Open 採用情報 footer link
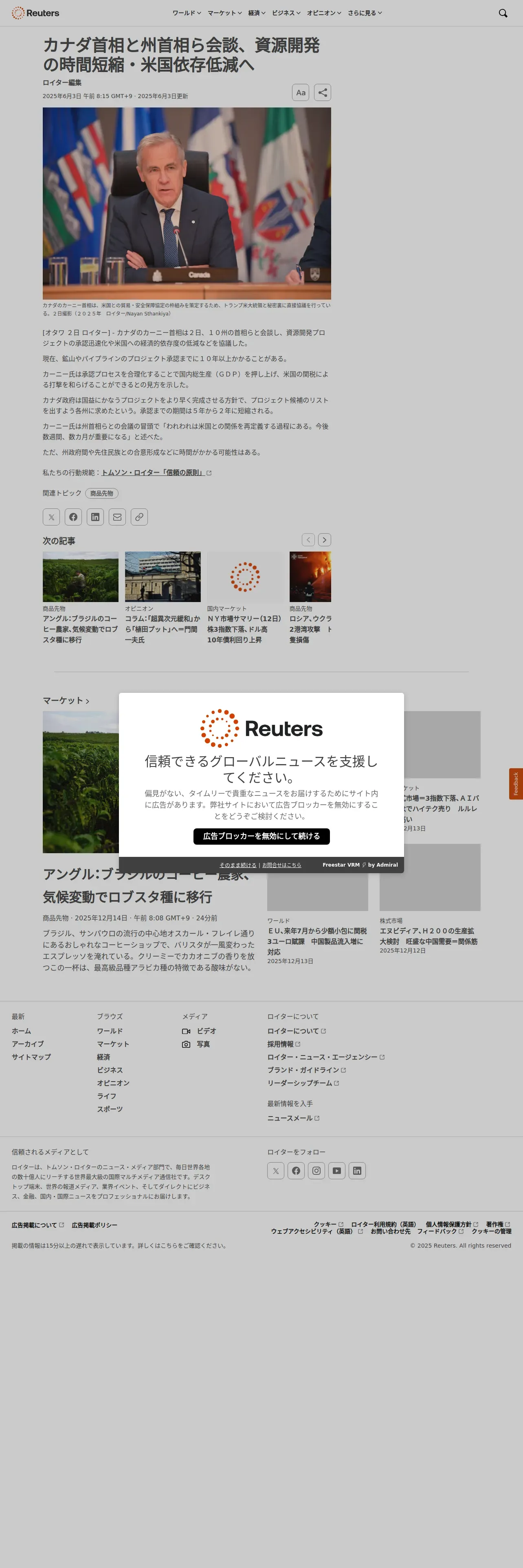Viewport: 523px width, 1568px height. [x=284, y=1044]
